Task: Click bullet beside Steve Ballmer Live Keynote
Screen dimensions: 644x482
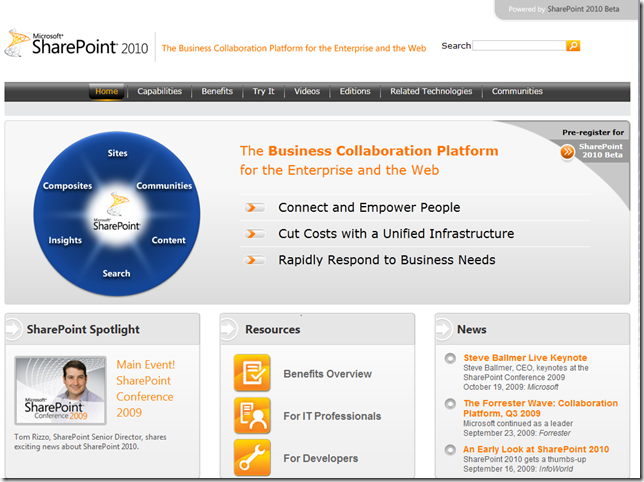Action: [450, 358]
